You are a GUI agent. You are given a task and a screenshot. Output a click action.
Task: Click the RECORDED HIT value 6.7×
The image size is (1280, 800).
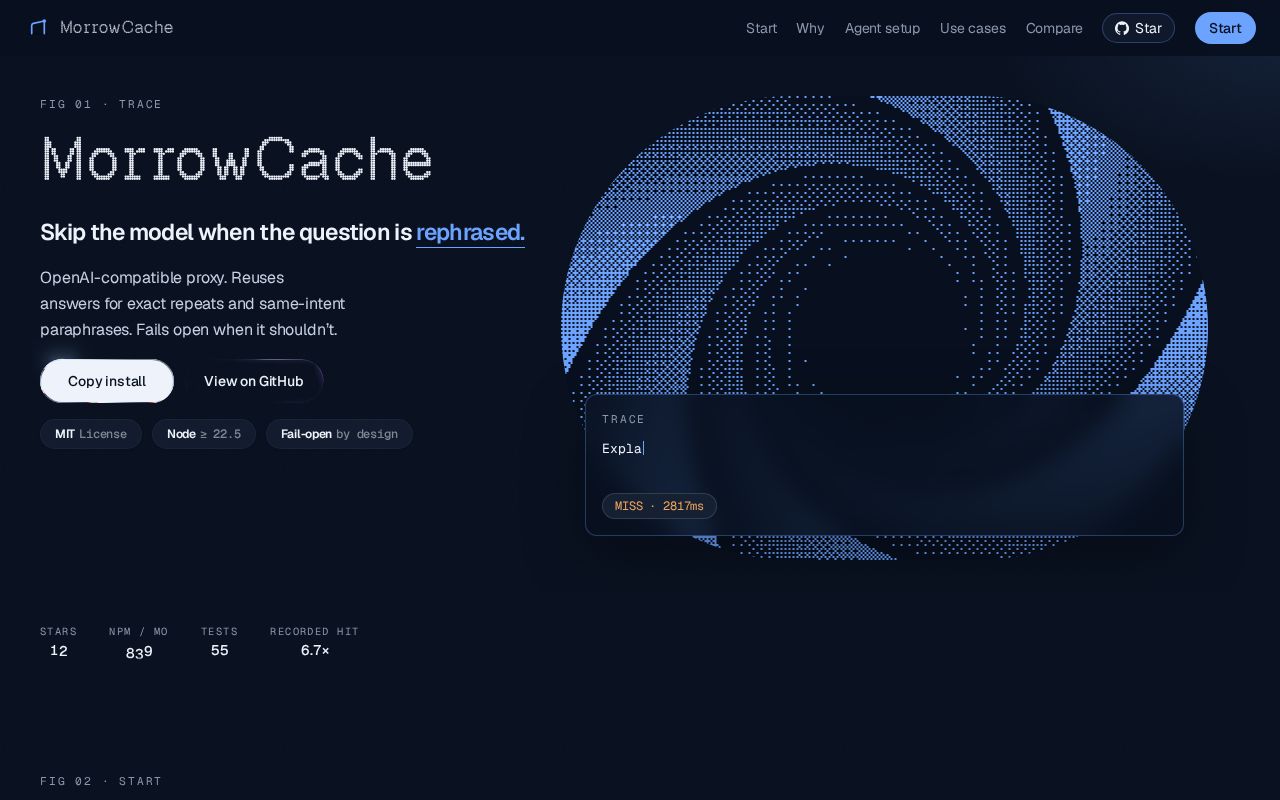(315, 650)
